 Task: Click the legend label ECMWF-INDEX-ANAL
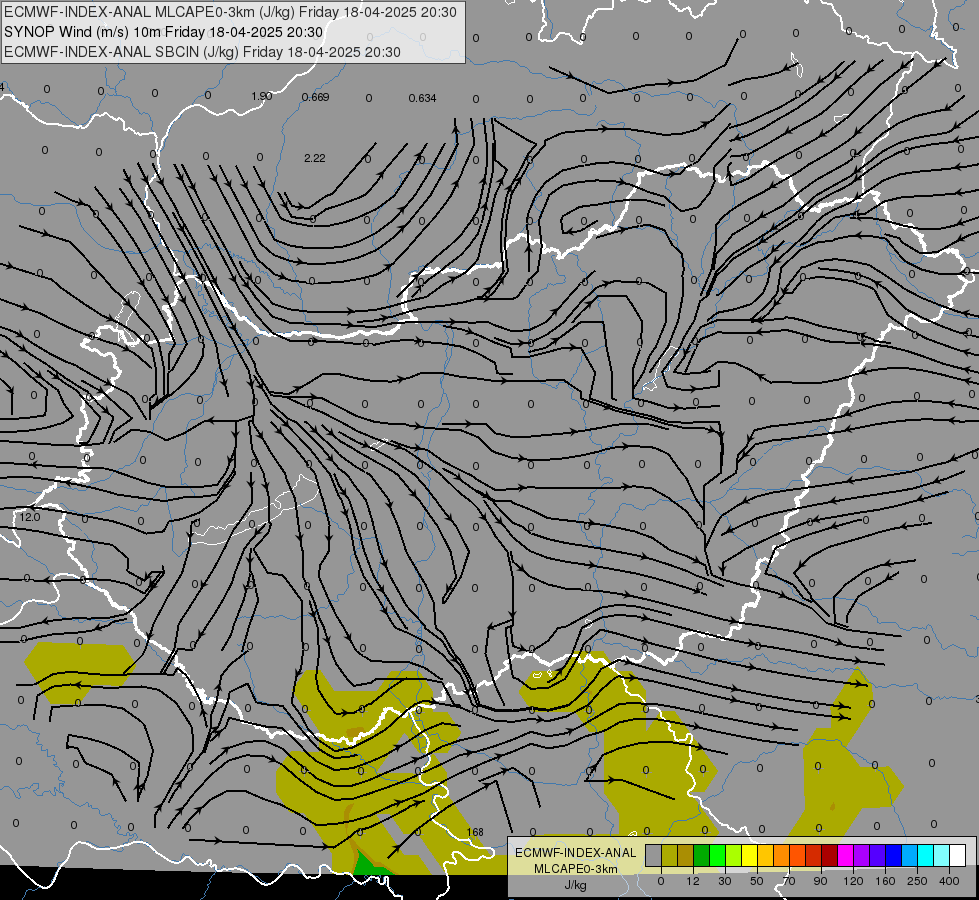[576, 853]
